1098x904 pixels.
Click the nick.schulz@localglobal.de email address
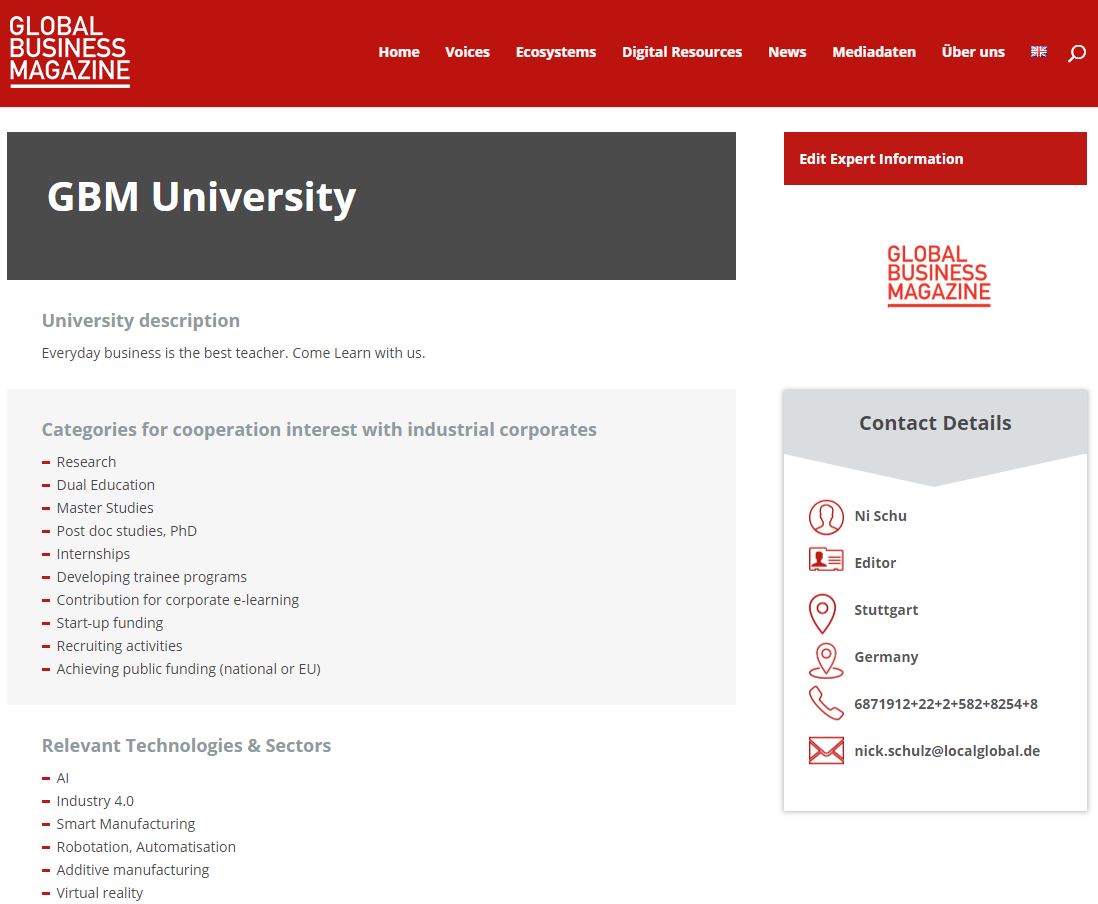click(x=947, y=751)
